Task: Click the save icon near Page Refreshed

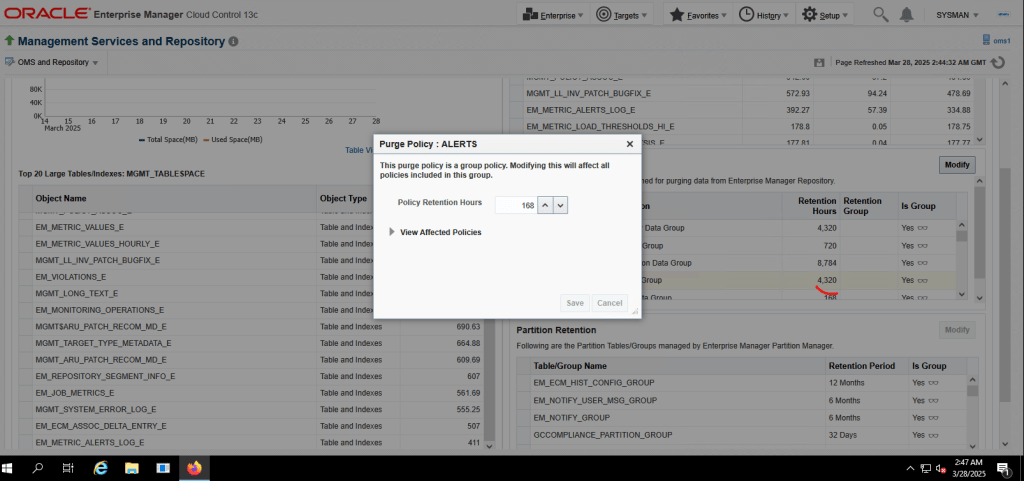Action: (x=819, y=62)
